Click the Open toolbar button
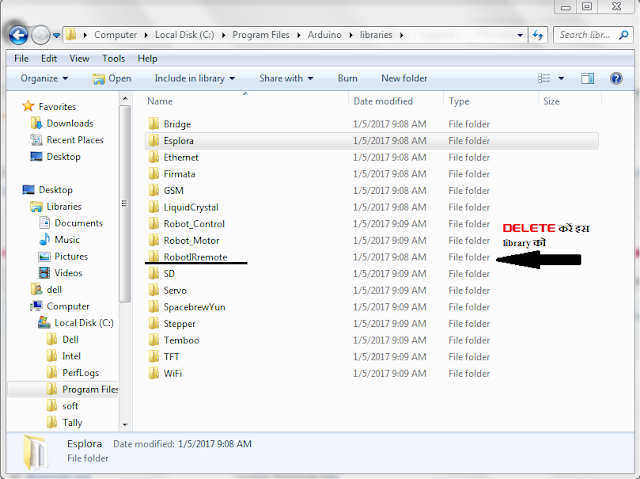 pyautogui.click(x=112, y=78)
